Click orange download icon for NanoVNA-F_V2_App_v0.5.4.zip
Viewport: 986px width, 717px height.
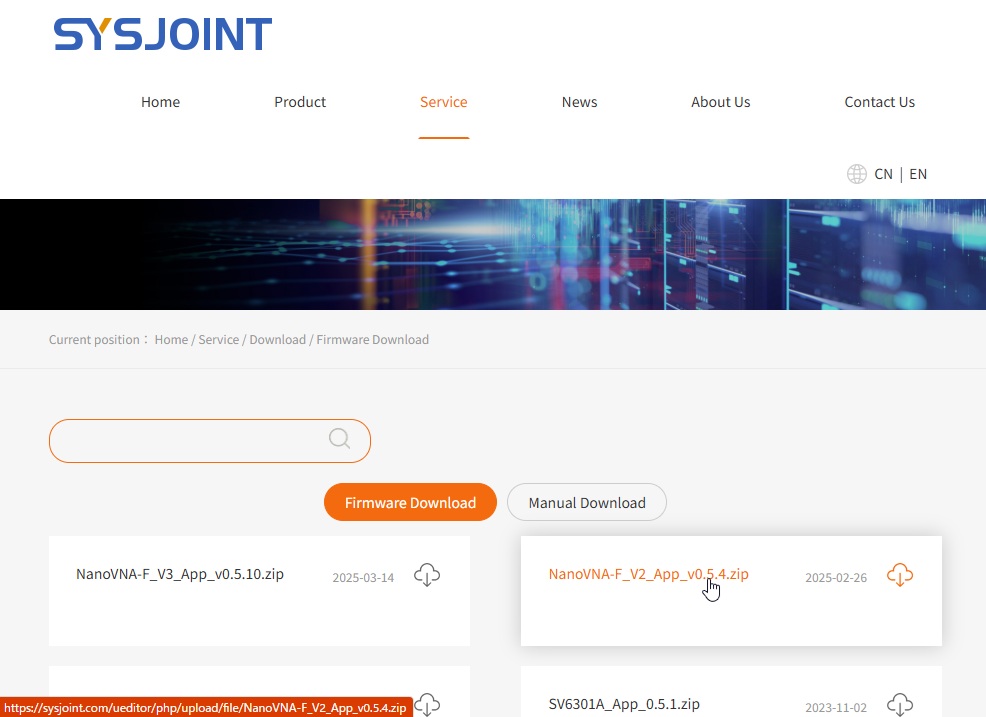click(900, 575)
